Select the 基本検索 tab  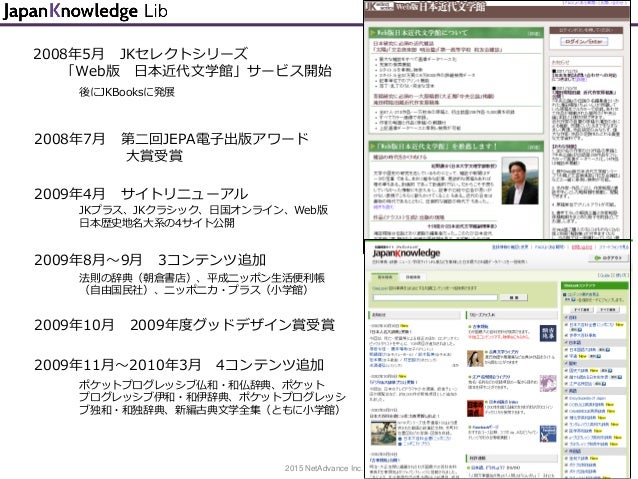click(x=385, y=277)
